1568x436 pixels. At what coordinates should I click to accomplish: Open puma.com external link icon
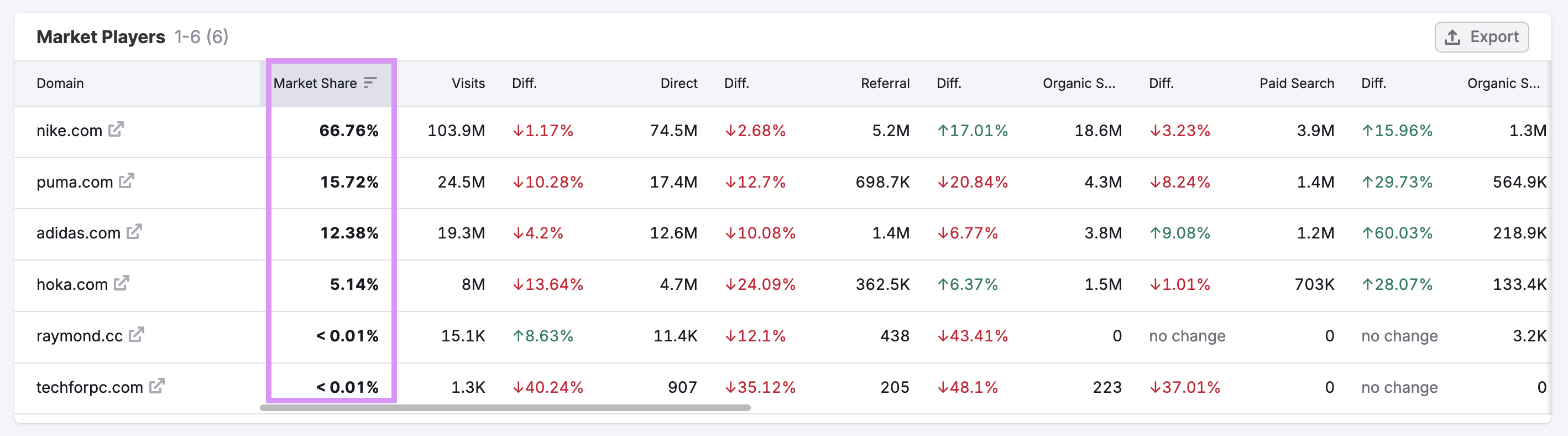127,181
